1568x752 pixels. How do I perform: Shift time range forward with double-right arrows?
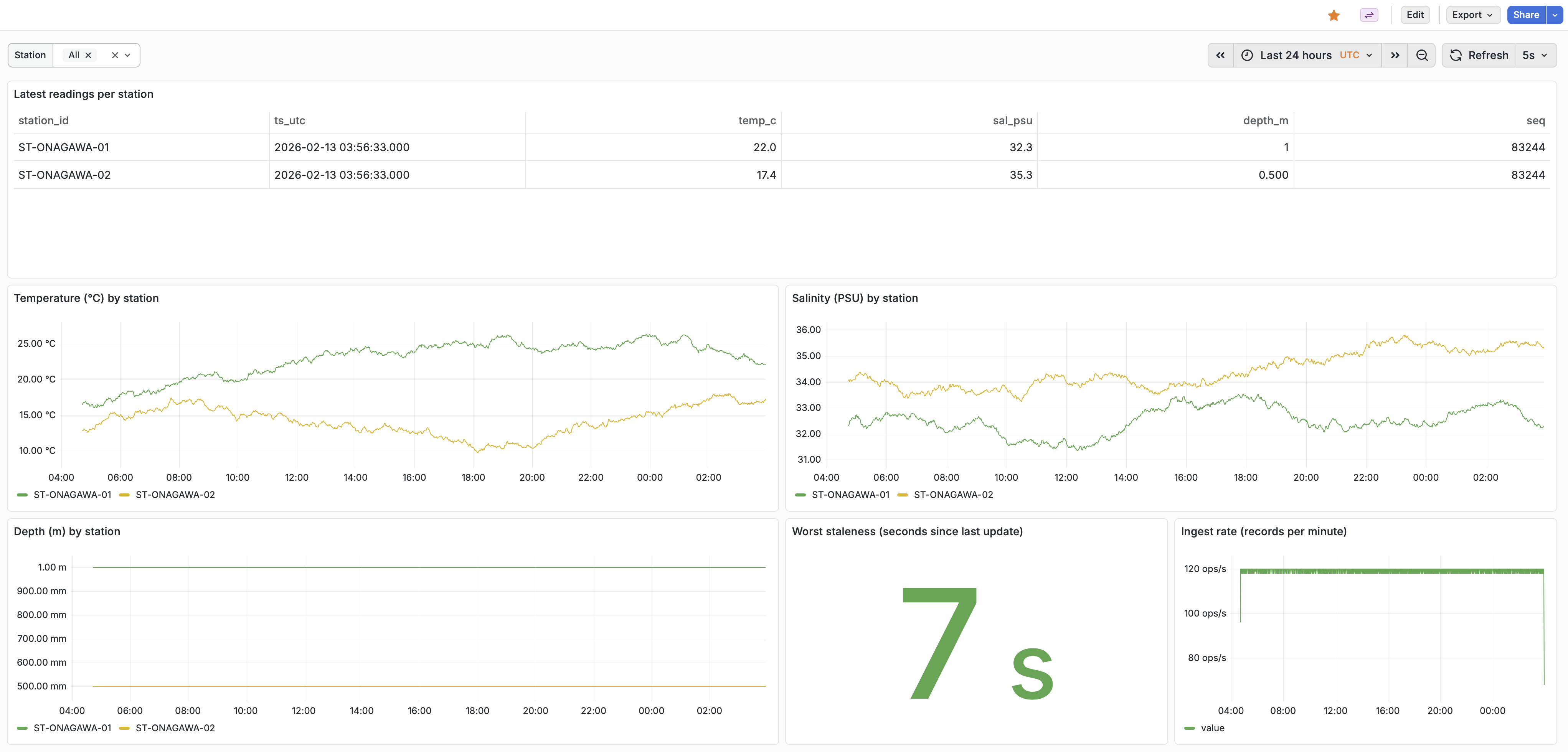tap(1395, 55)
